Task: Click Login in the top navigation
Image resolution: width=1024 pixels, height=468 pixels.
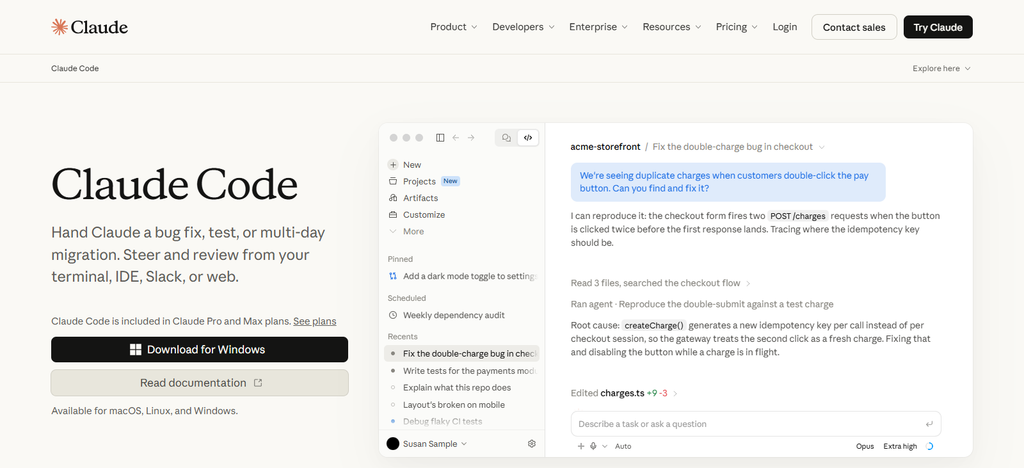Action: [784, 27]
